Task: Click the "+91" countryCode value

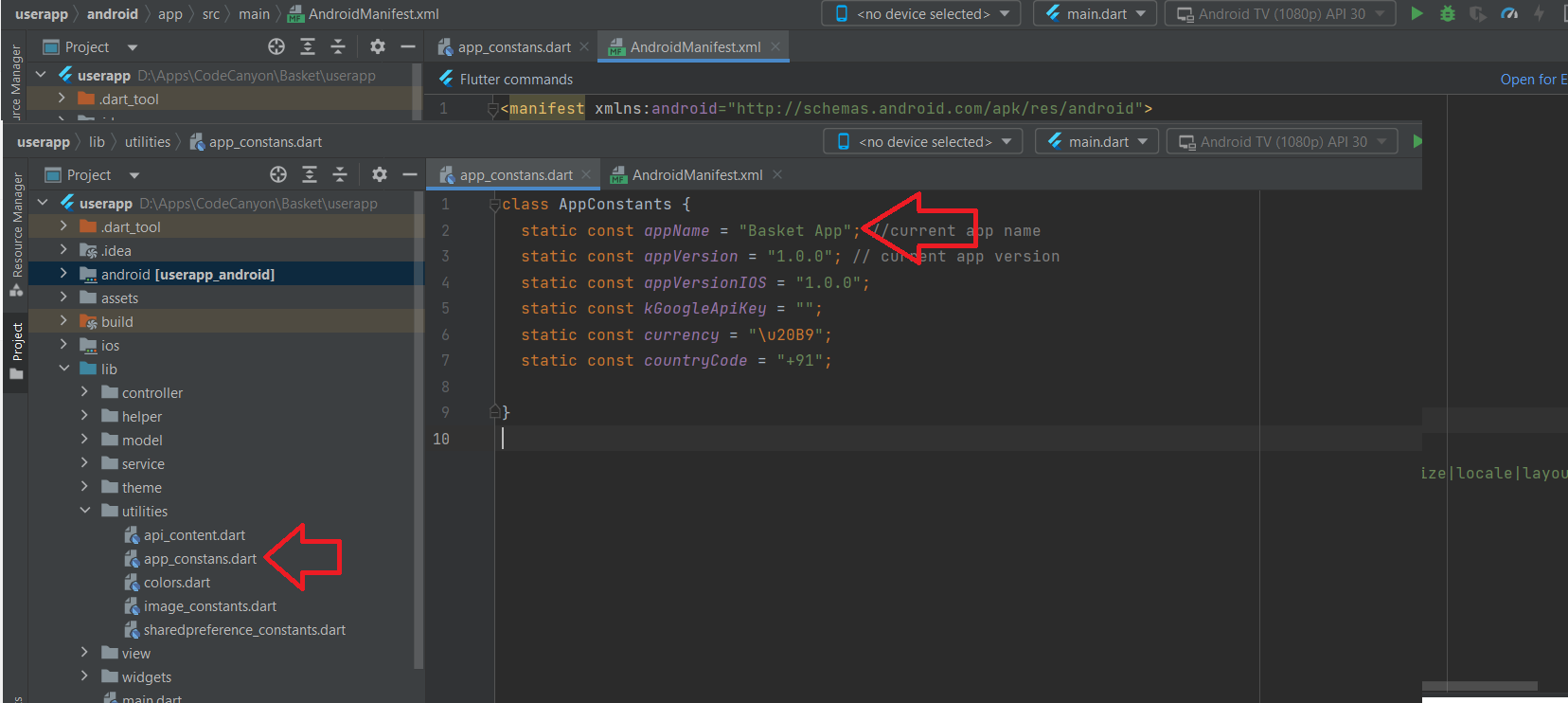Action: point(800,360)
